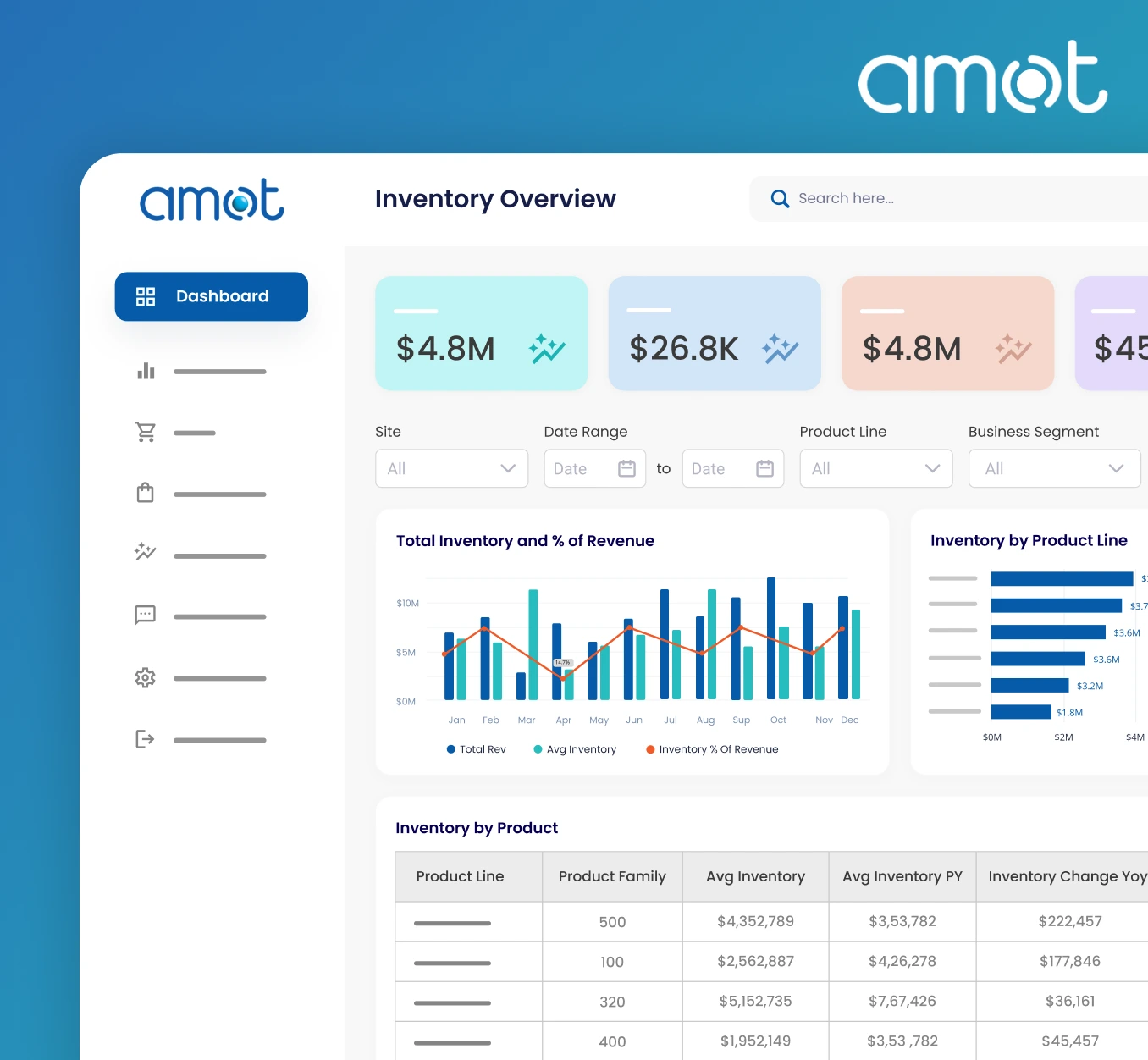Click the sparkle trend sidebar icon
This screenshot has width=1148, height=1060.
tap(146, 552)
